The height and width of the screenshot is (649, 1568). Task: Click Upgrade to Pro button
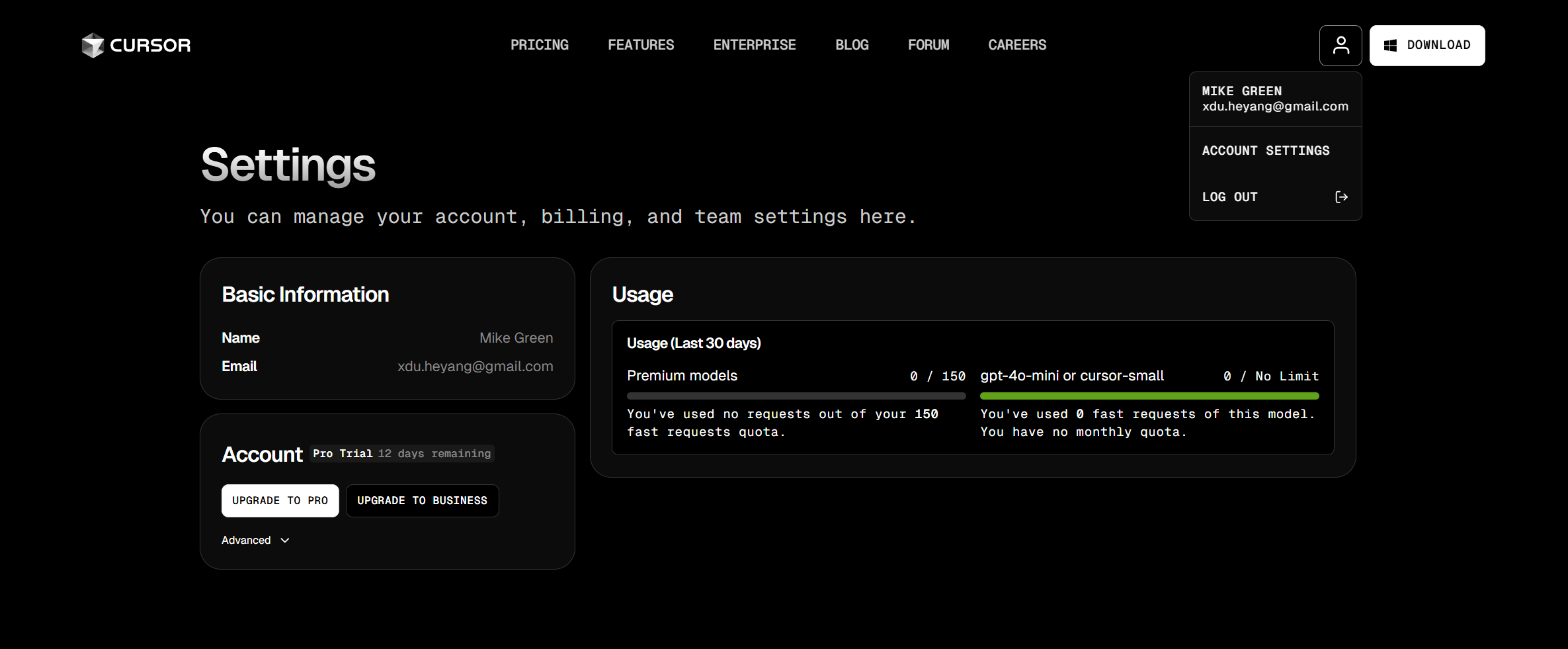[280, 501]
